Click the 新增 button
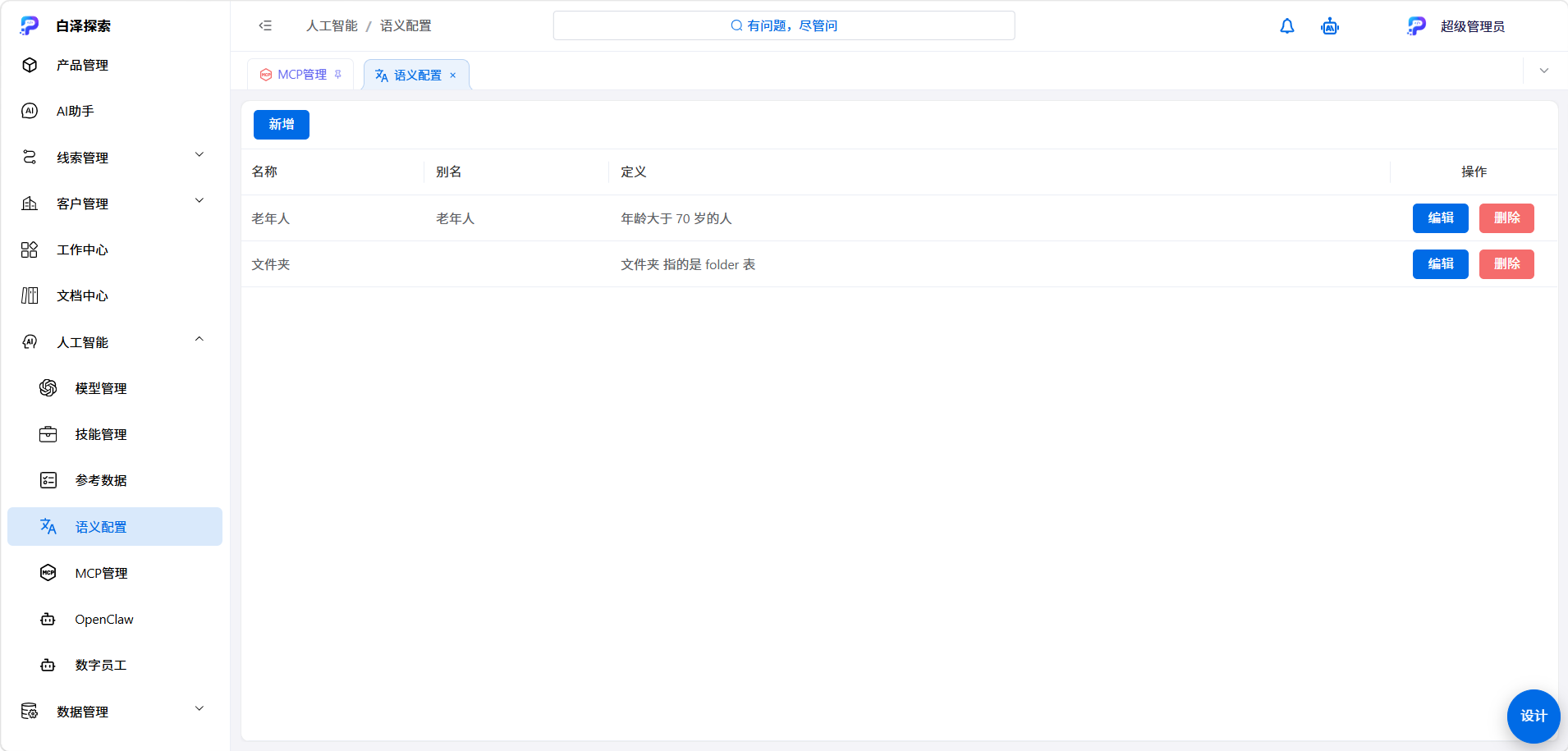Screen dimensions: 1568x751 pyautogui.click(x=282, y=125)
